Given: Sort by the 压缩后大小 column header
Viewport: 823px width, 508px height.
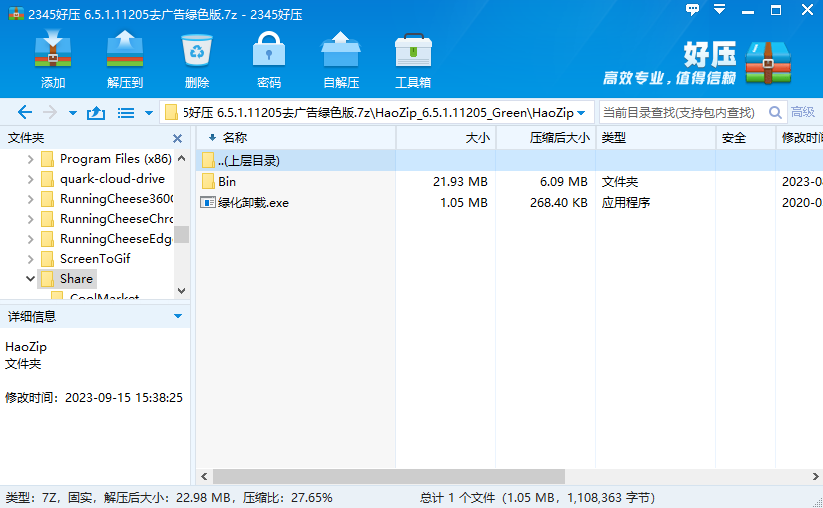Looking at the screenshot, I should pos(546,137).
